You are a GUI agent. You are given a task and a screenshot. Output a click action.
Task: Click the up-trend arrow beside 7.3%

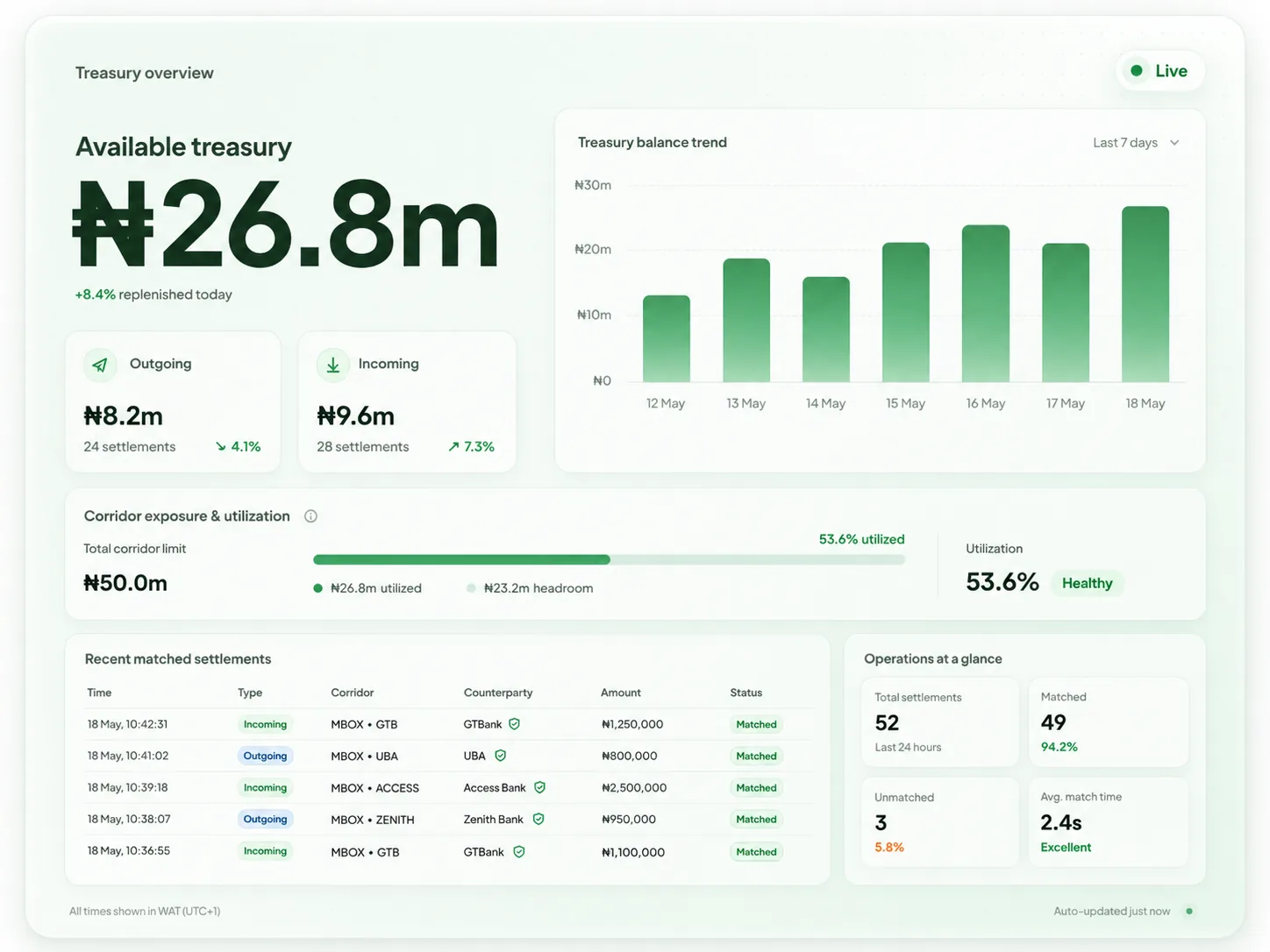click(454, 447)
